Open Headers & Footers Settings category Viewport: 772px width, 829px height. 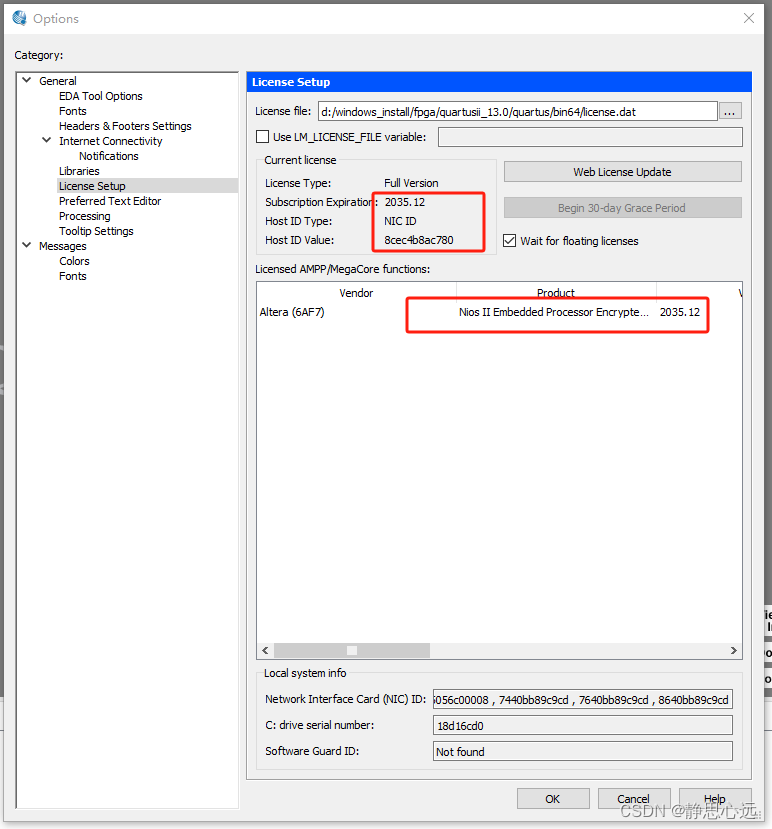(x=125, y=126)
